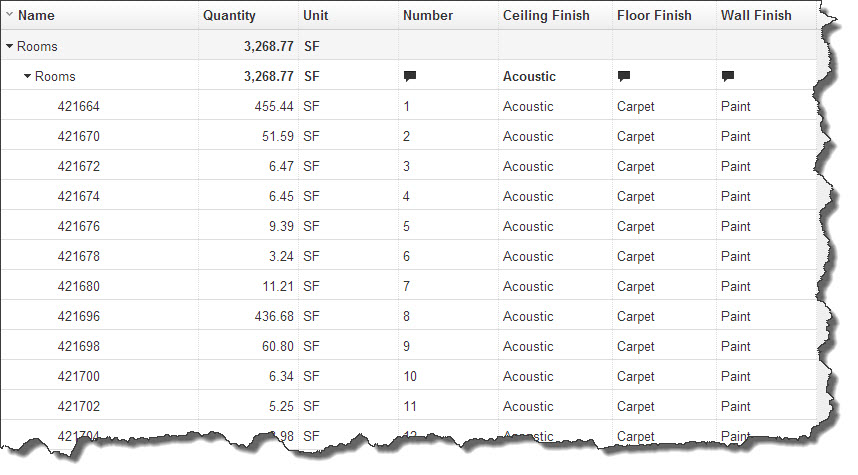Click comment icon in Wall Finish column
This screenshot has width=858, height=475.
point(727,76)
